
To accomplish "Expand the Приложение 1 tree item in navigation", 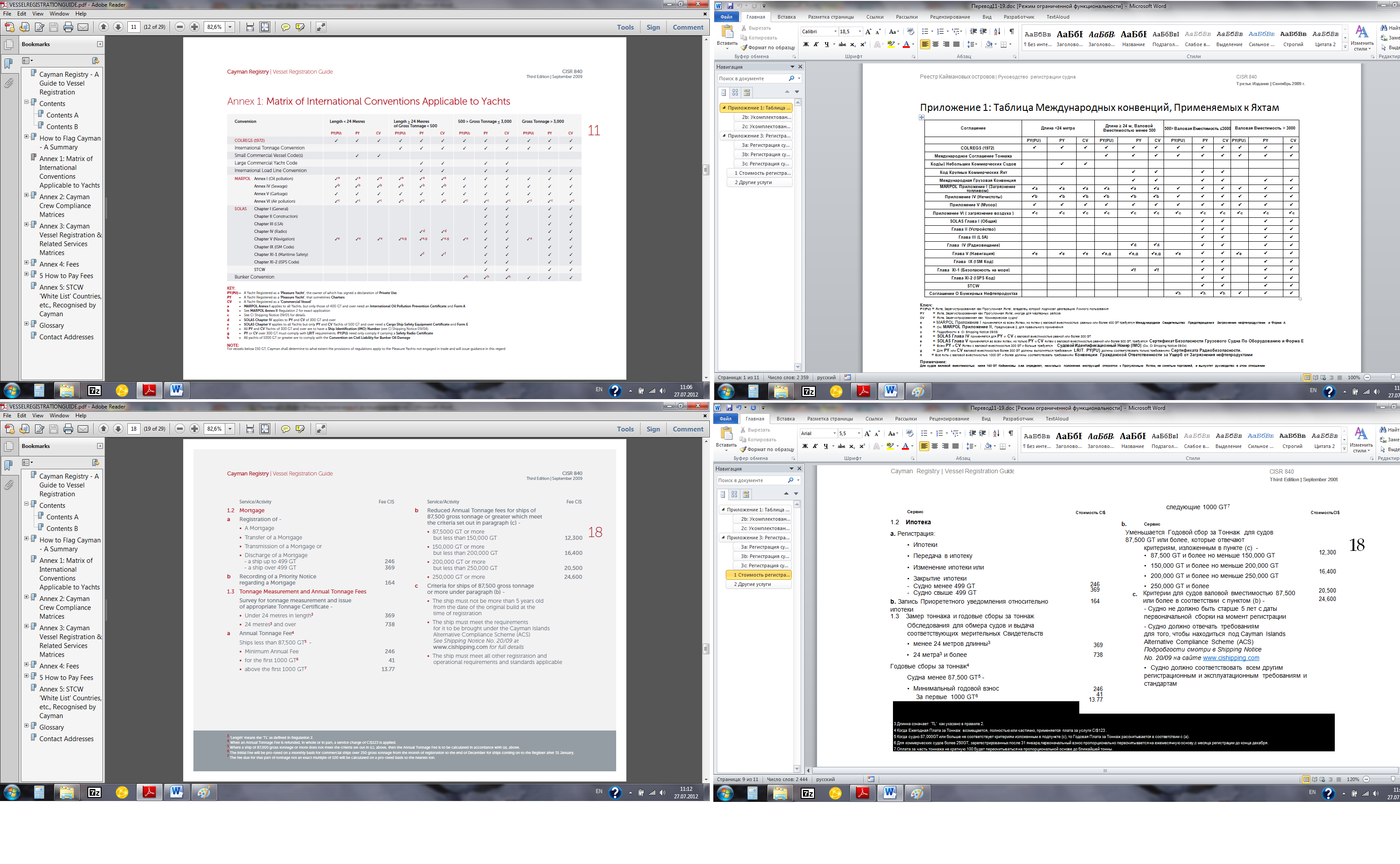I will pos(723,107).
